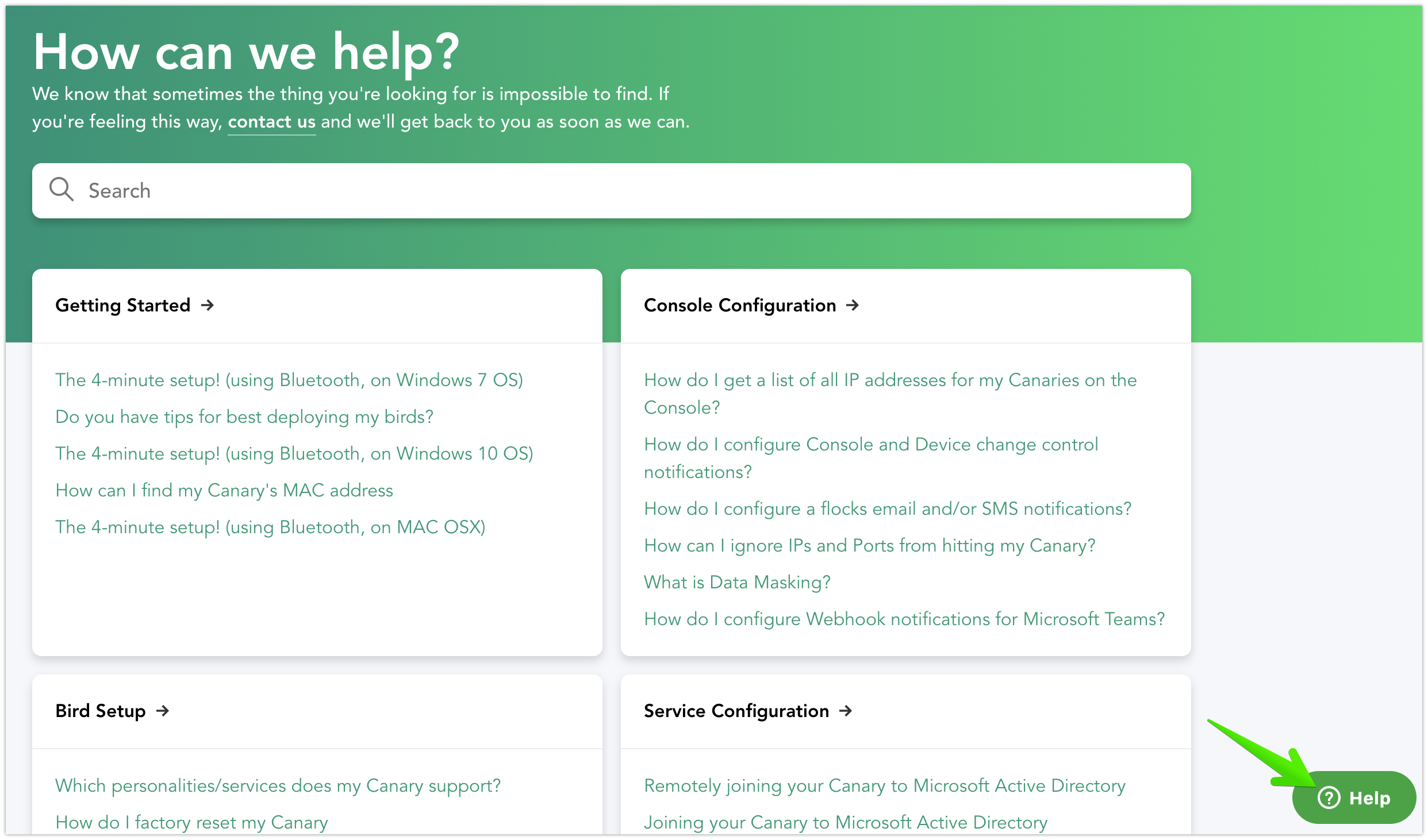Image resolution: width=1428 pixels, height=840 pixels.
Task: Open the 4-minute setup on Windows 7 article
Action: click(x=289, y=380)
